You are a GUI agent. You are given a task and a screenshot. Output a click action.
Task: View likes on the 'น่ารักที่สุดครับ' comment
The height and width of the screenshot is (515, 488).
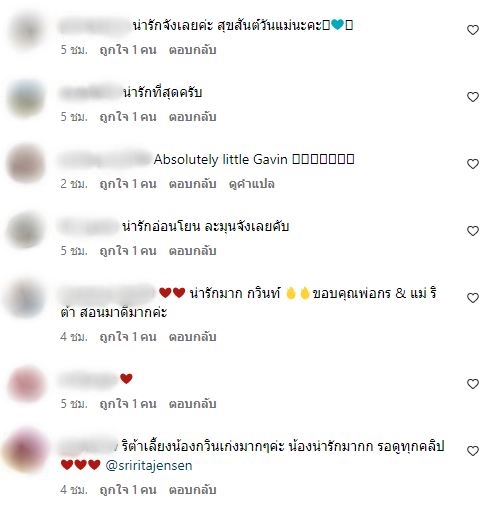(128, 117)
